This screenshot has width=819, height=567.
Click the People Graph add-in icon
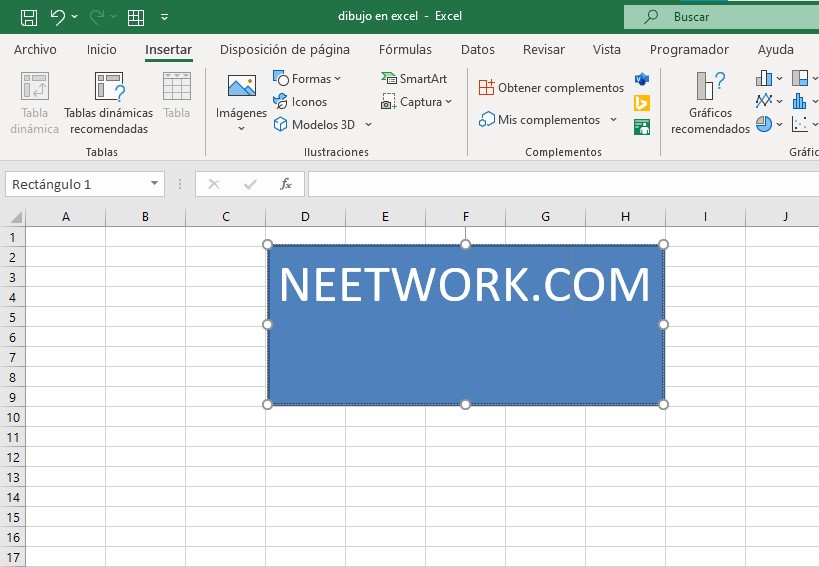tap(642, 127)
